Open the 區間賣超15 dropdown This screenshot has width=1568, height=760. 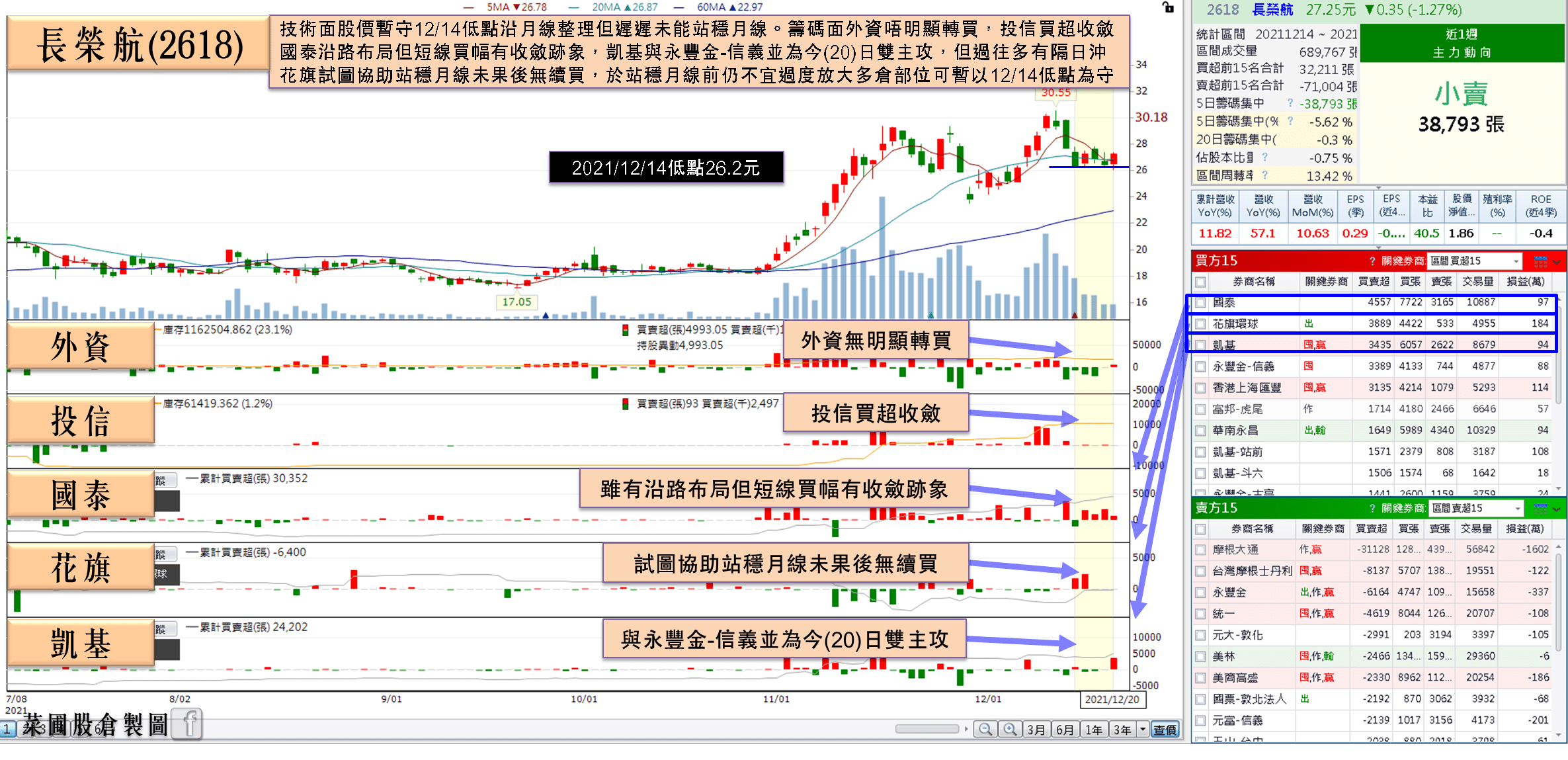click(1476, 509)
